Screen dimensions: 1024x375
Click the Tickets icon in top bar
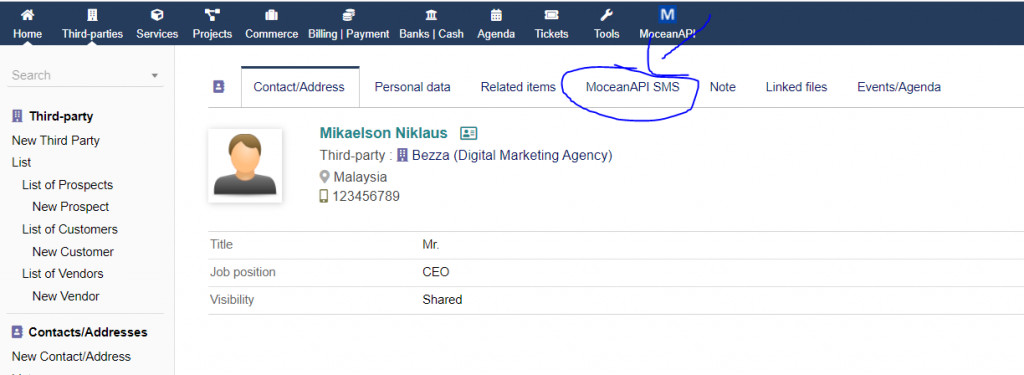click(x=551, y=14)
